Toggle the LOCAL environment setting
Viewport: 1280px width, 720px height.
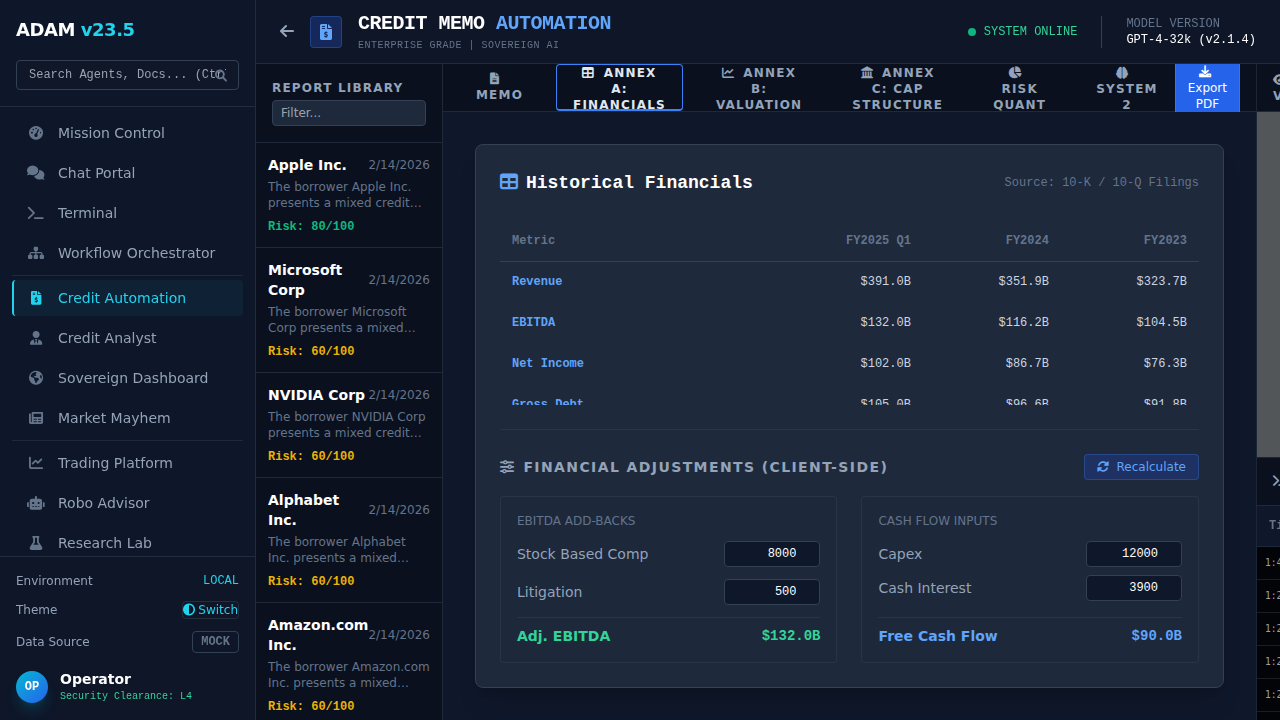pos(220,581)
